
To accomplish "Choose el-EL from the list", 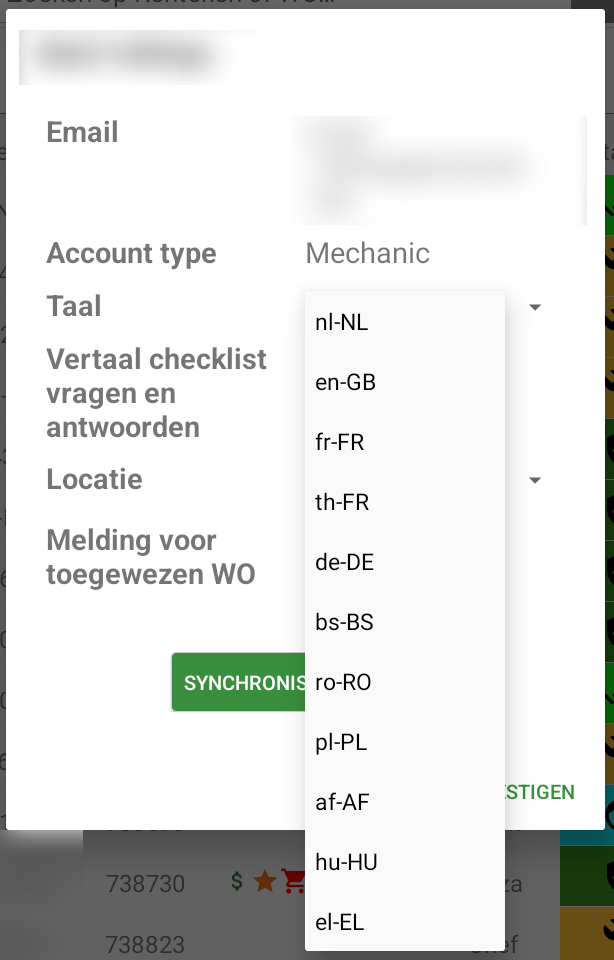I will [x=340, y=922].
